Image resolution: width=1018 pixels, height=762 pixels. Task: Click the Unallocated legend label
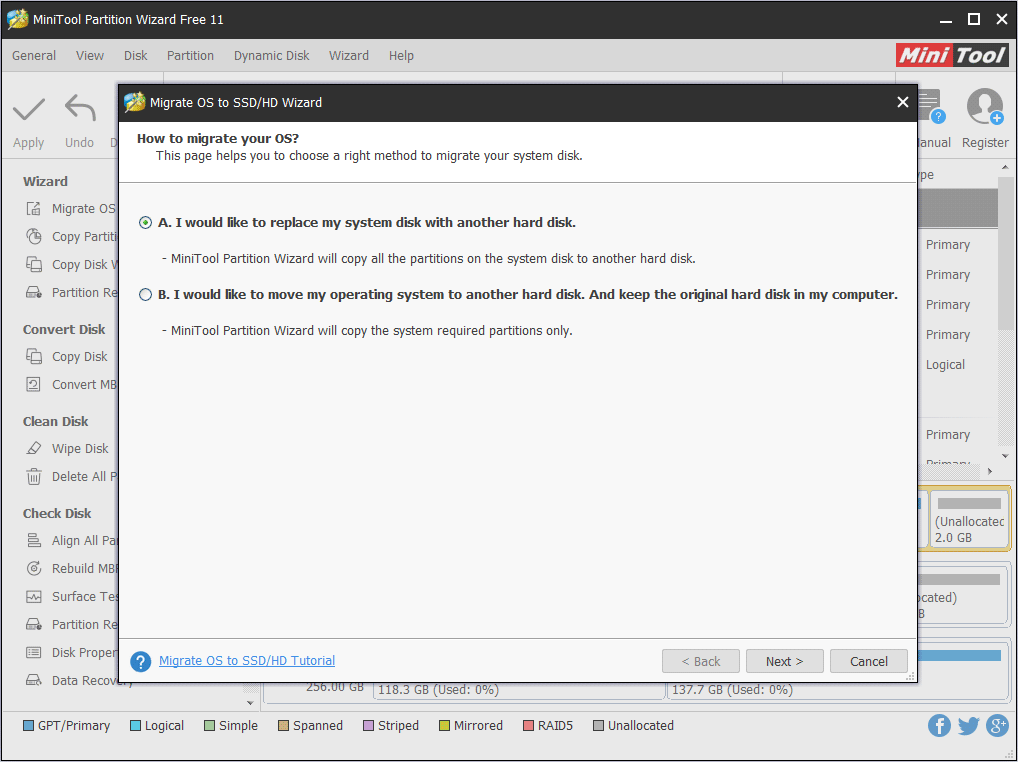tap(641, 726)
